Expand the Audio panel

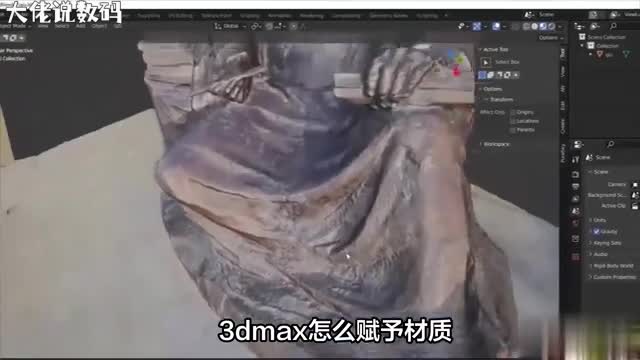coord(598,254)
